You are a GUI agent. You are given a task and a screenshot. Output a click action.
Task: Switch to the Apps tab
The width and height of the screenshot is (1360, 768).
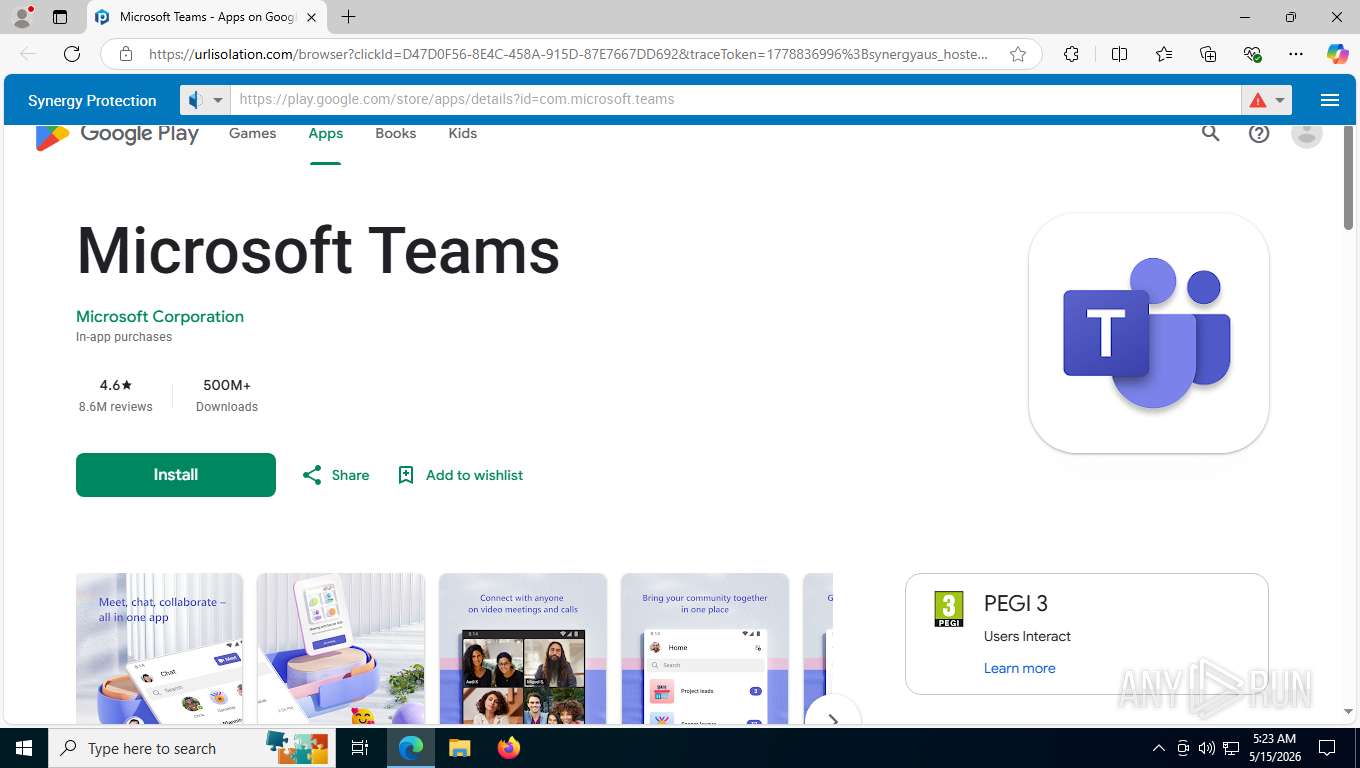click(x=326, y=133)
